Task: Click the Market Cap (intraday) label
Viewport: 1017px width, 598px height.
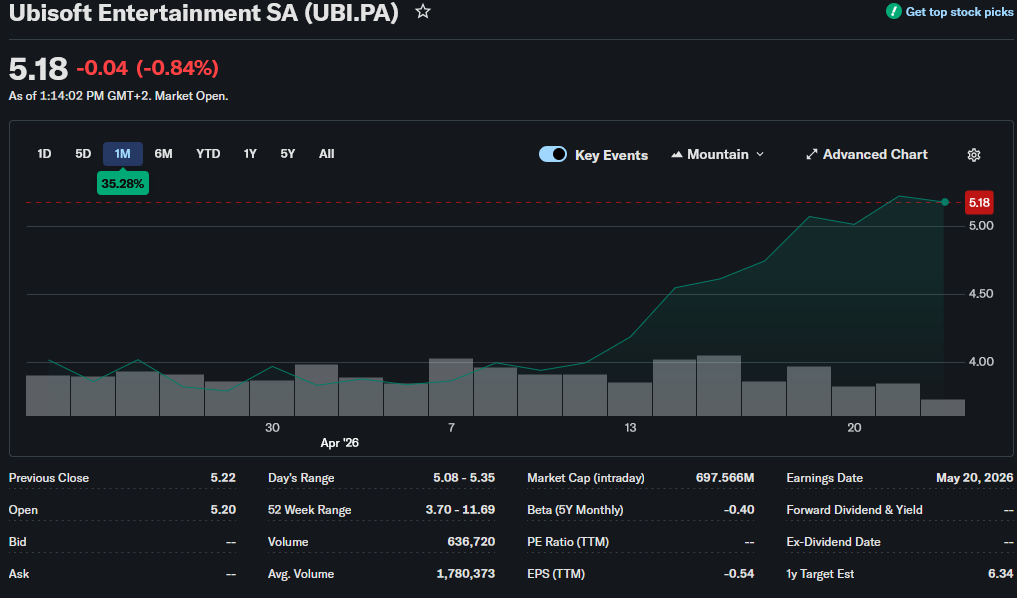Action: [x=586, y=478]
